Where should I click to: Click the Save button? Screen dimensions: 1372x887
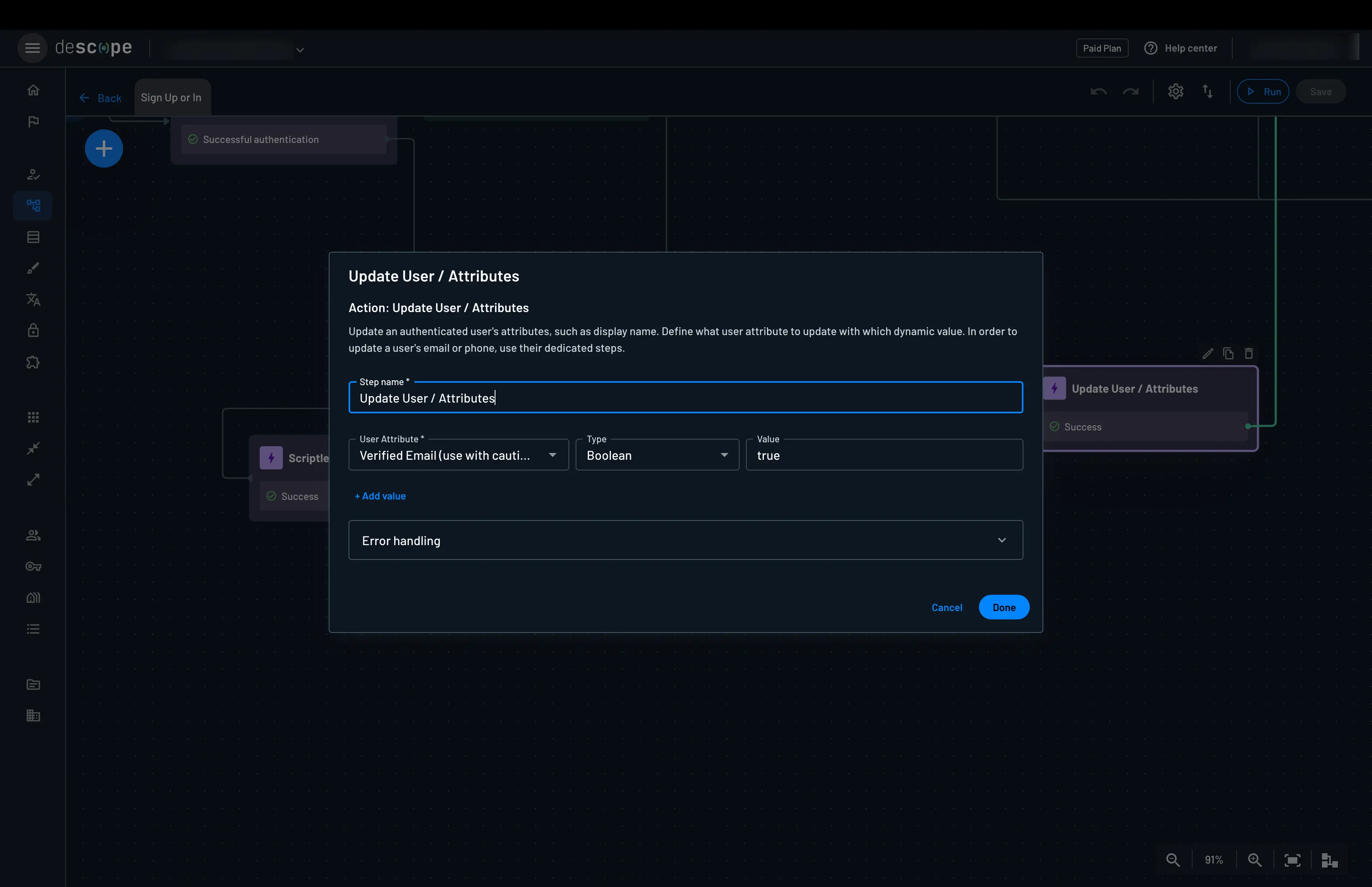coord(1320,92)
